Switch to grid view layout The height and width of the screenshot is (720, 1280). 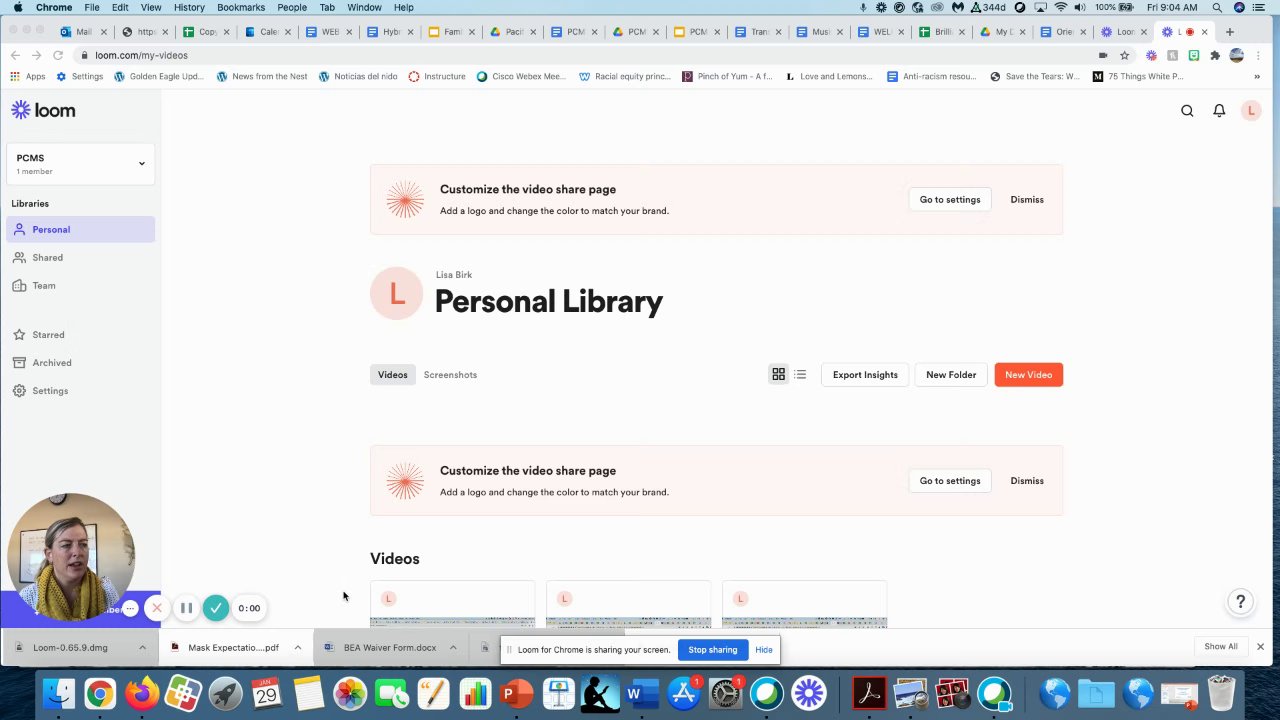pyautogui.click(x=778, y=374)
